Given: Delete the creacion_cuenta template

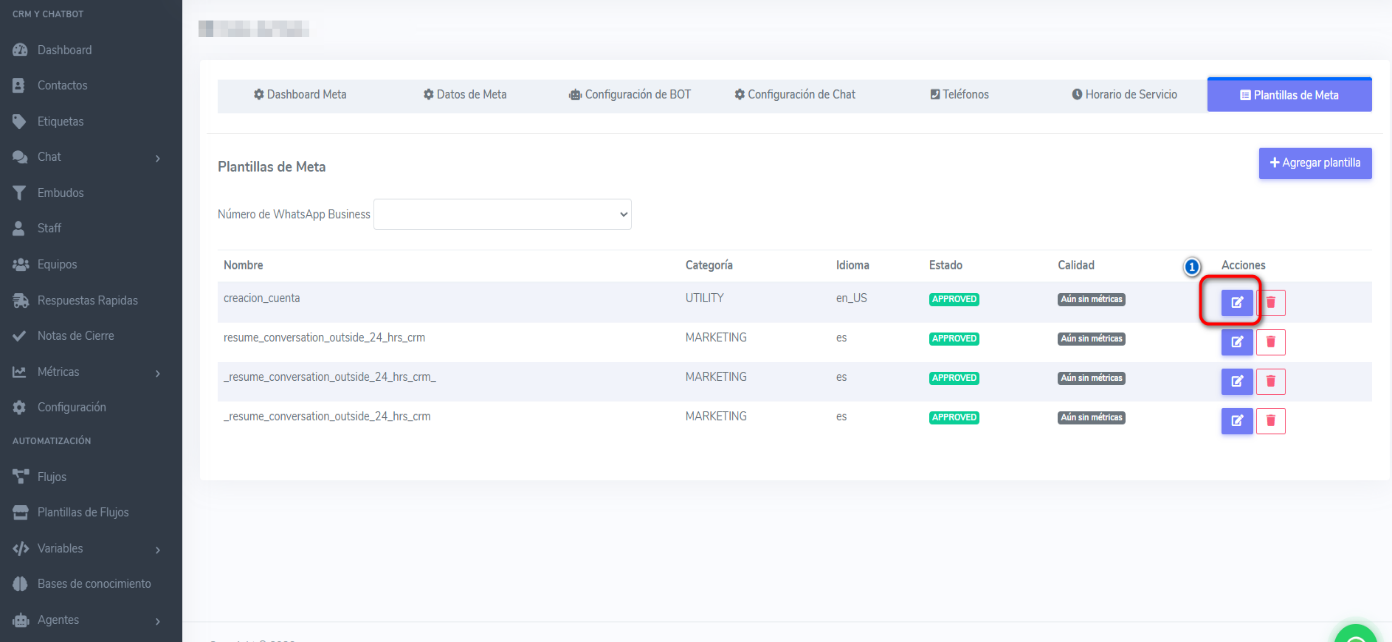Looking at the screenshot, I should pyautogui.click(x=1271, y=302).
